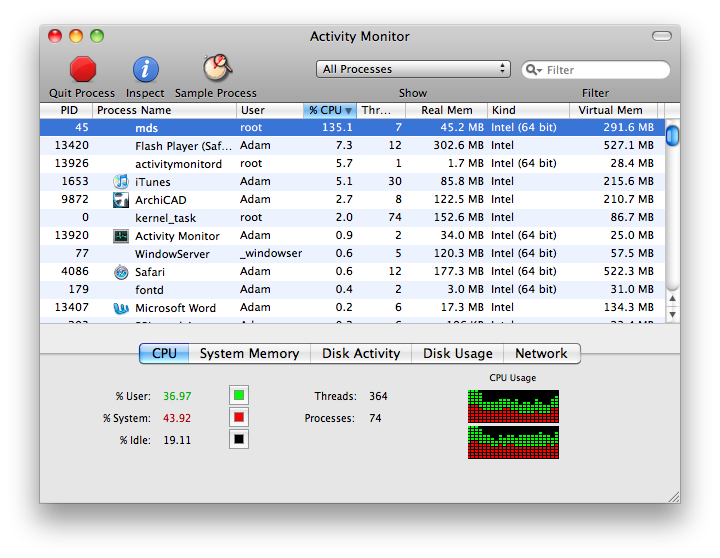Select the iTunes icon in the process list
Image resolution: width=720 pixels, height=558 pixels.
click(121, 181)
